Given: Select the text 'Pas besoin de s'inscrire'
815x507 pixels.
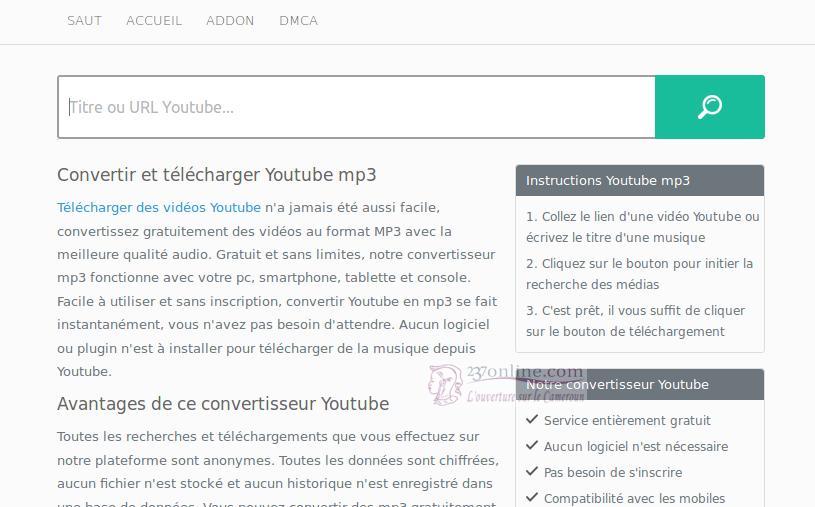Looking at the screenshot, I should [x=613, y=472].
